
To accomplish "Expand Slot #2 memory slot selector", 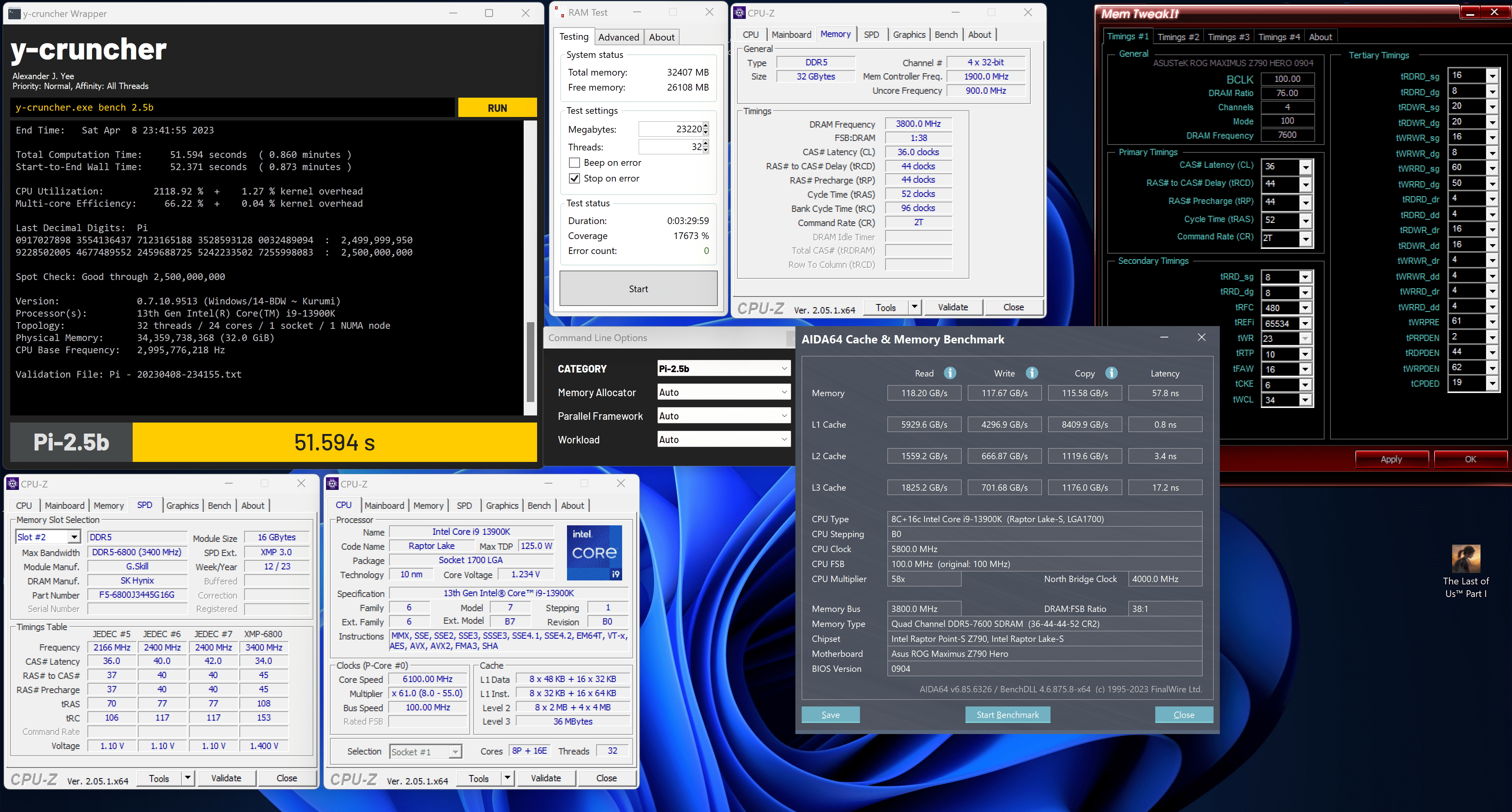I will (x=74, y=537).
